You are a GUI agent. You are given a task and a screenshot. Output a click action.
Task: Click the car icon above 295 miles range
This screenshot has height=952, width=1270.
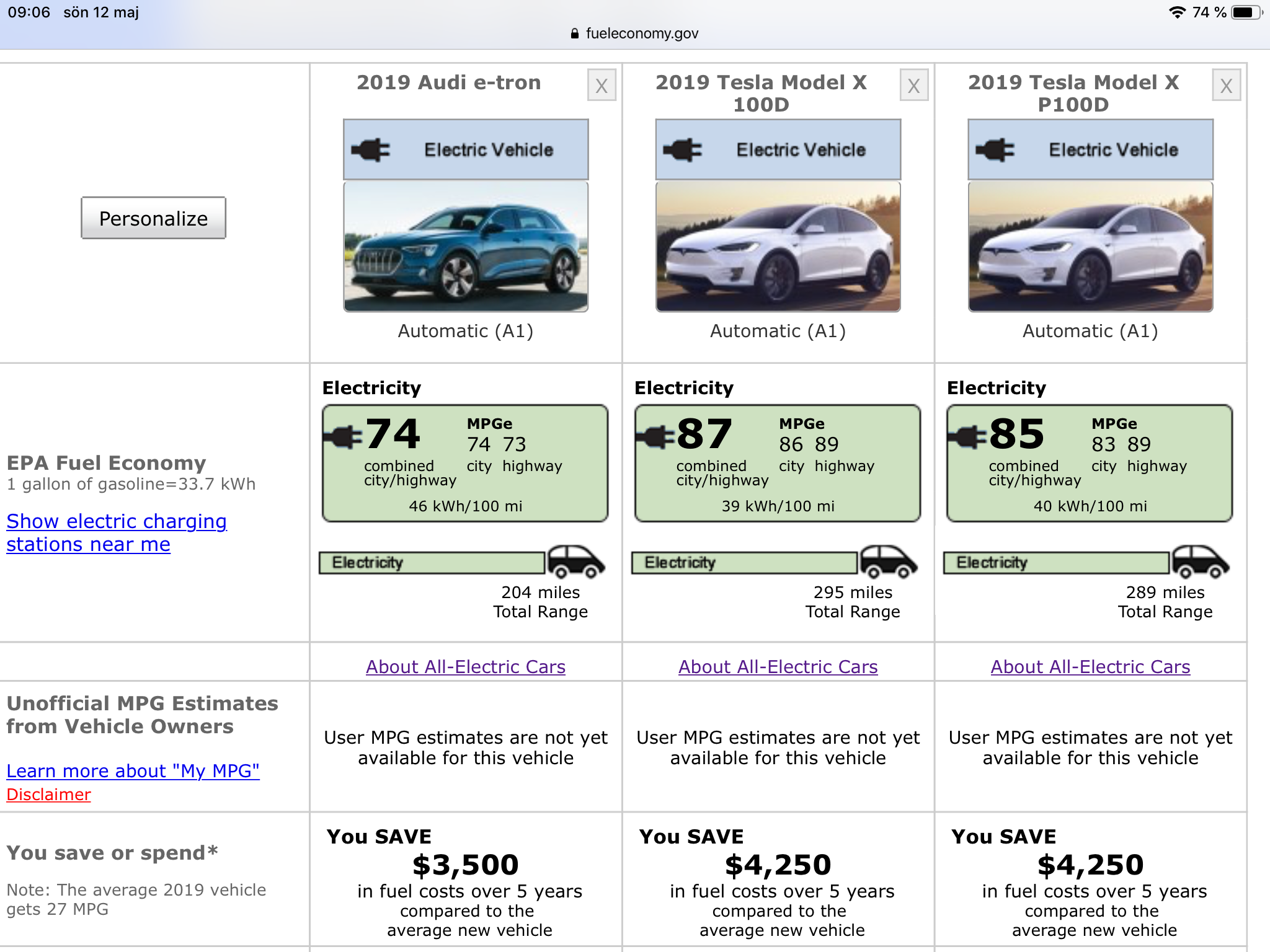pyautogui.click(x=889, y=562)
